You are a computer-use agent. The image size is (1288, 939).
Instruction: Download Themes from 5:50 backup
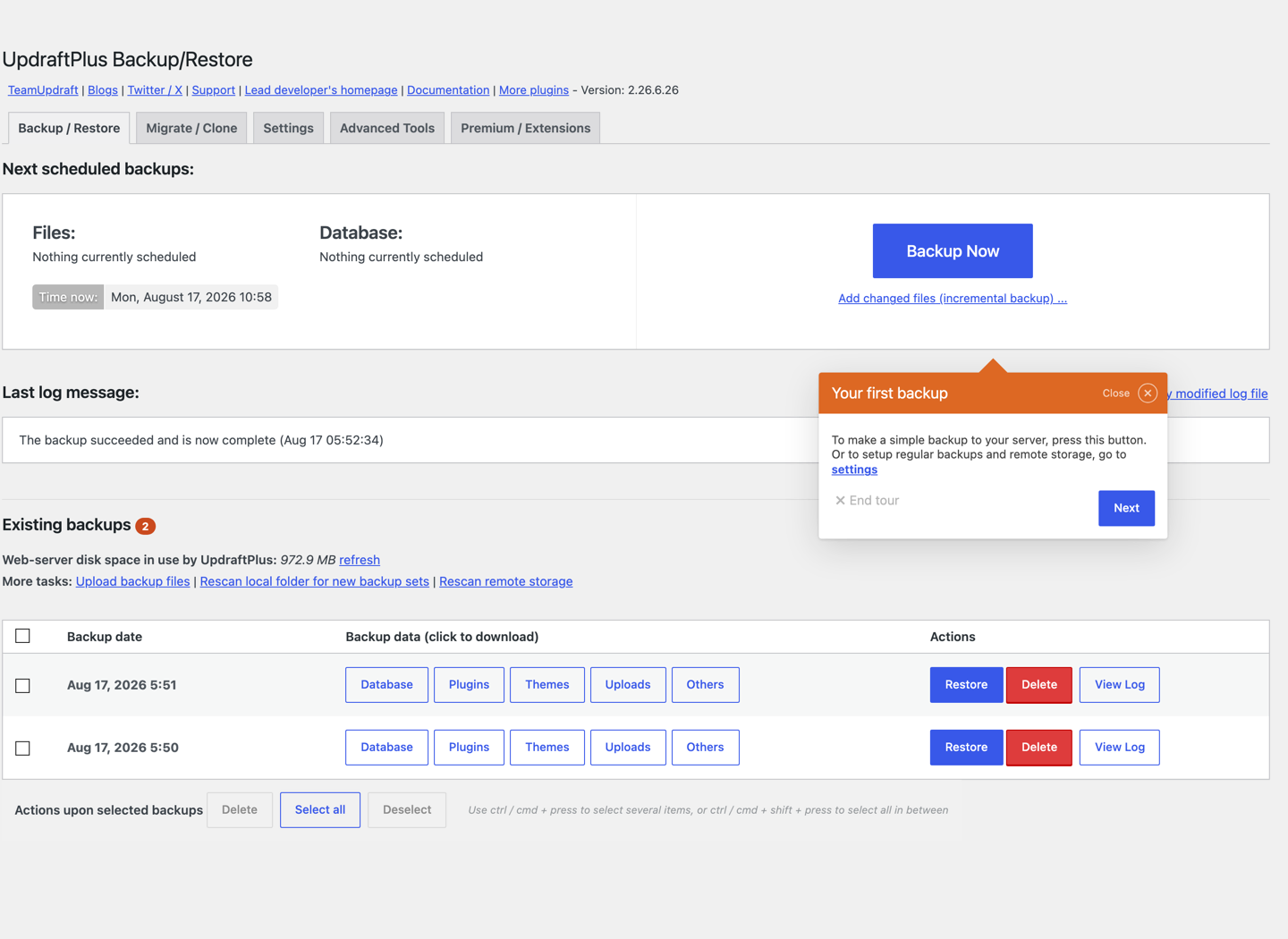[x=547, y=748]
